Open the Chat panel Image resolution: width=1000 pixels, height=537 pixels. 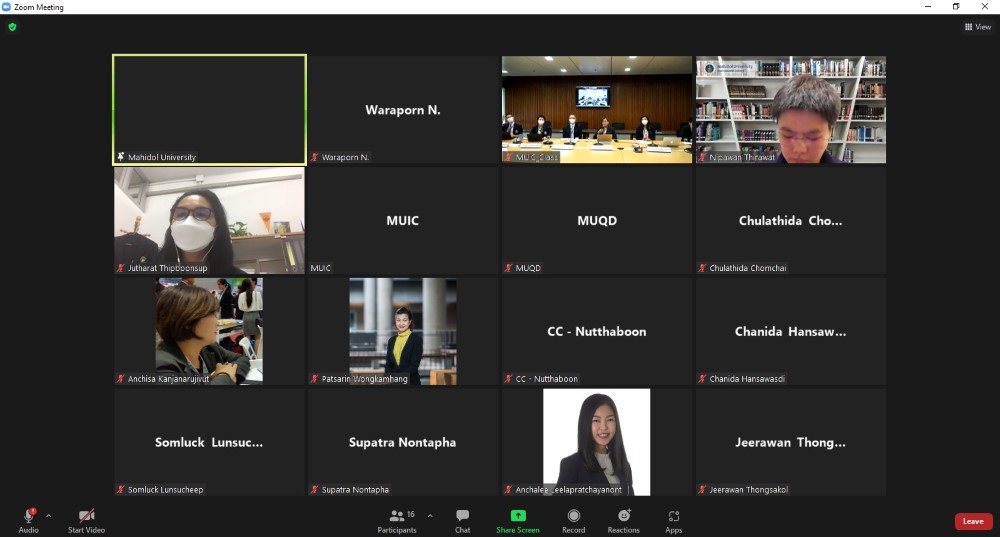point(462,518)
